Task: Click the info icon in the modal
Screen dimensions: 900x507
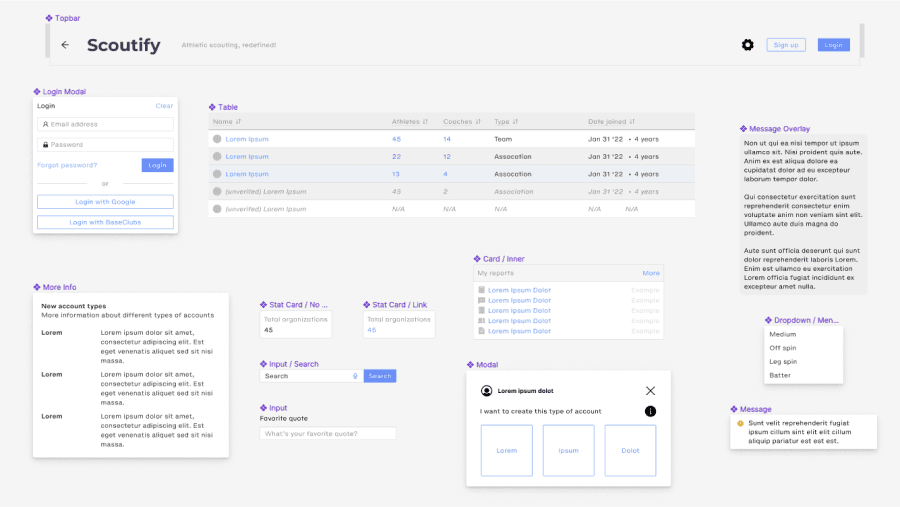Action: point(650,411)
